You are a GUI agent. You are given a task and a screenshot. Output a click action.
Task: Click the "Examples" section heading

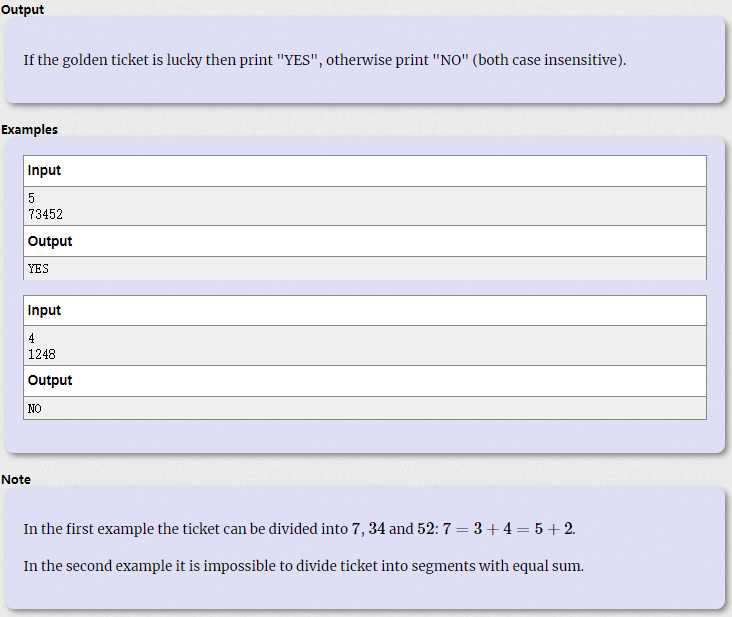[29, 130]
